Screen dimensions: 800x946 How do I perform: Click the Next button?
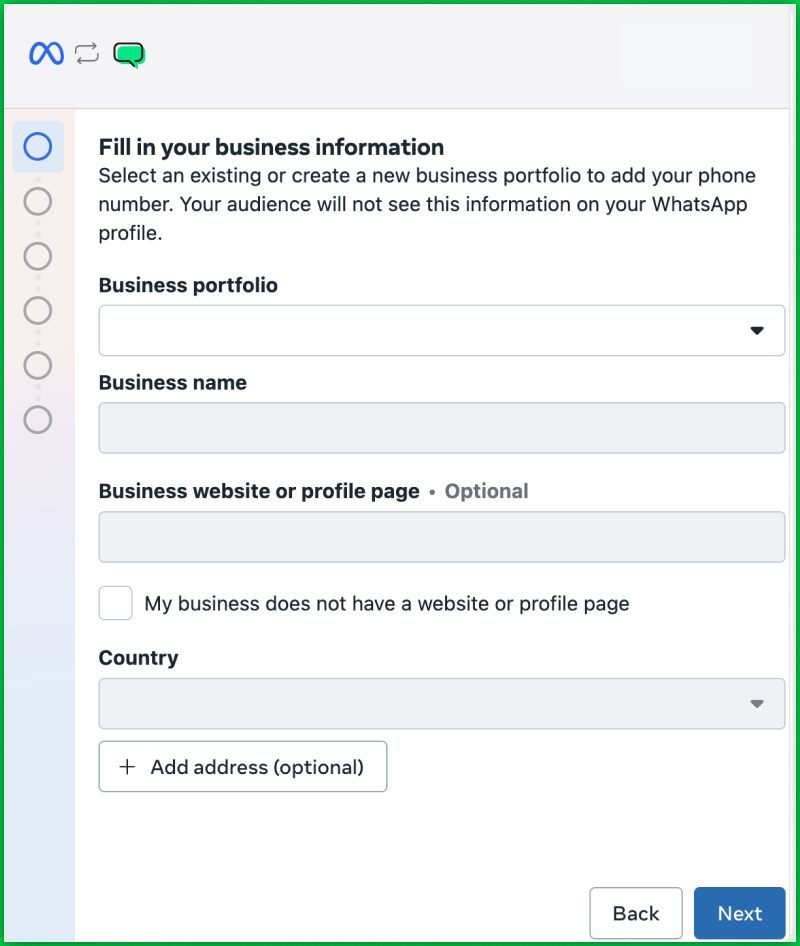(739, 913)
